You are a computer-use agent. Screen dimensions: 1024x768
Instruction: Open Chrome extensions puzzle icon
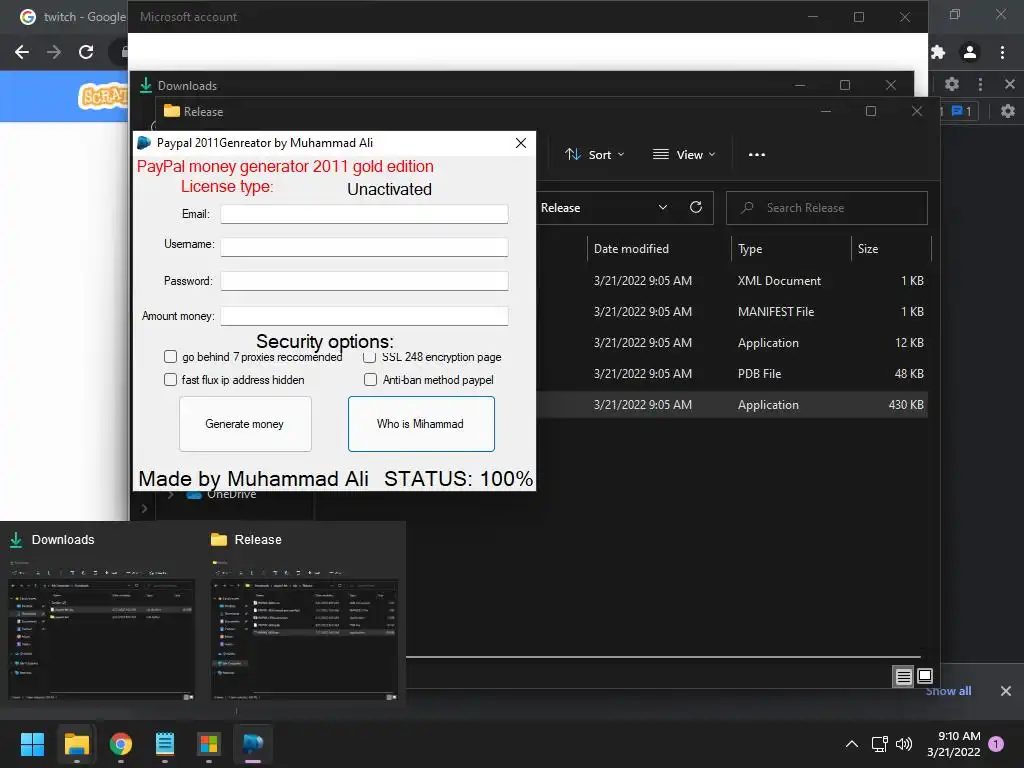[x=938, y=52]
